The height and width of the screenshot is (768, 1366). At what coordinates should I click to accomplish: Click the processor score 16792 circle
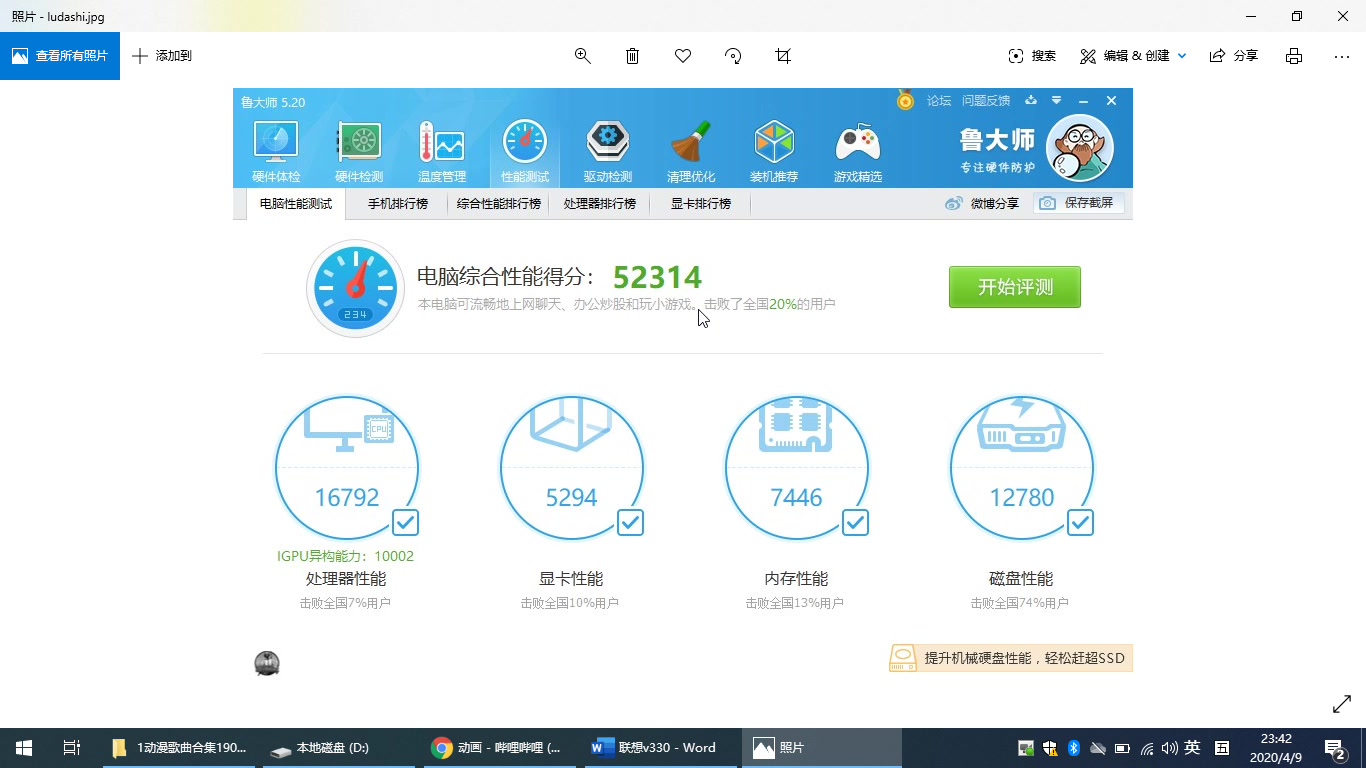(x=347, y=468)
